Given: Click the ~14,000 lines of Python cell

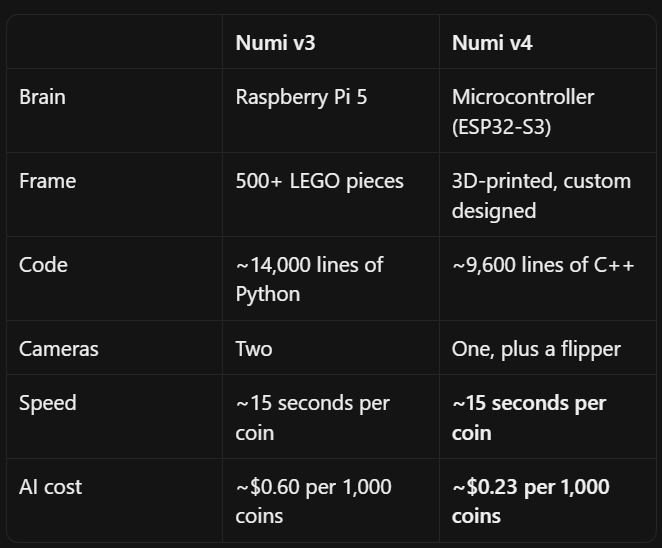Looking at the screenshot, I should pos(331,279).
